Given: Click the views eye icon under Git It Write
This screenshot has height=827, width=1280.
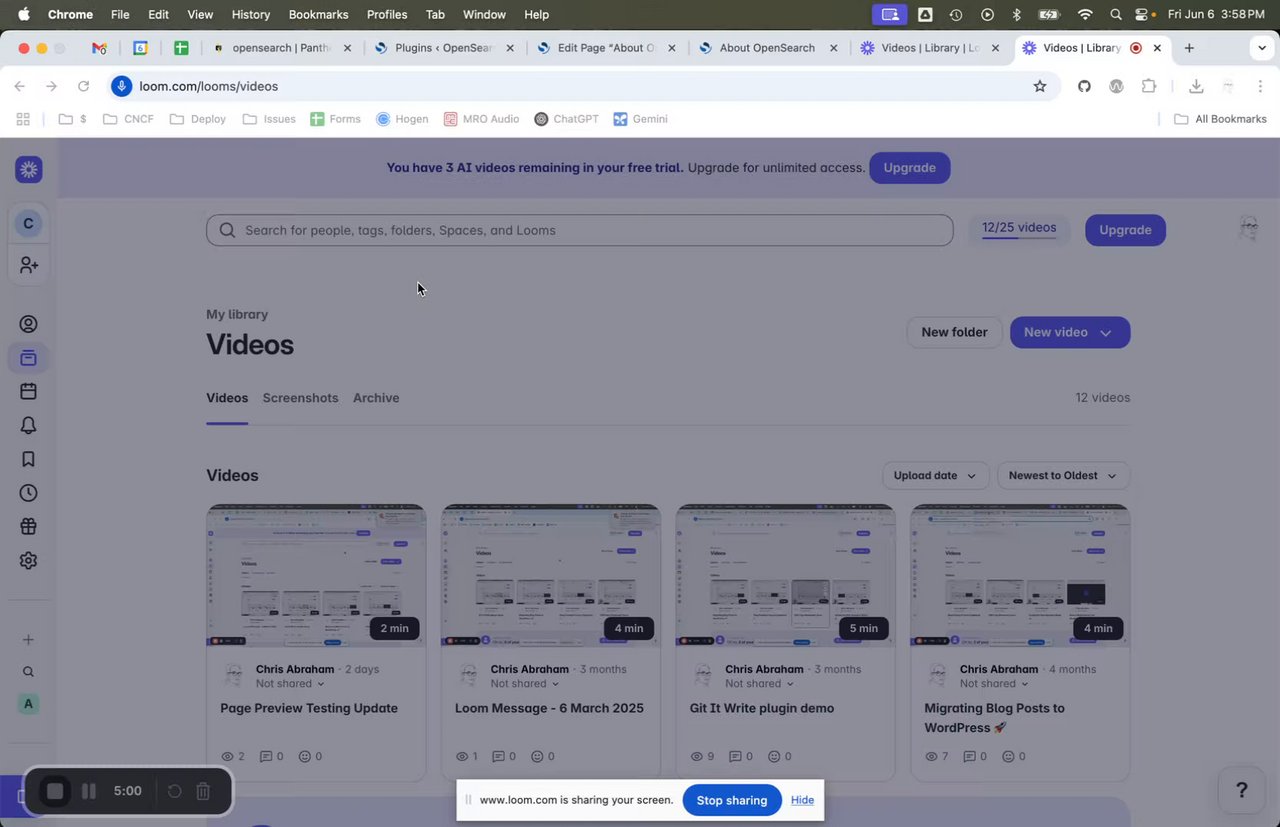Looking at the screenshot, I should coord(697,757).
